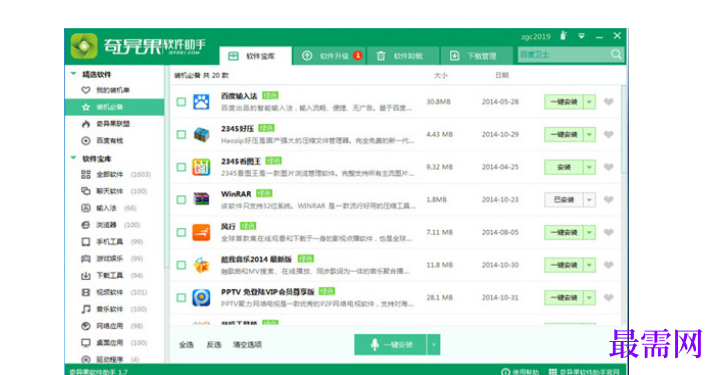This screenshot has height=375, width=721.
Task: Open the 软件卸载 tab
Action: [403, 56]
